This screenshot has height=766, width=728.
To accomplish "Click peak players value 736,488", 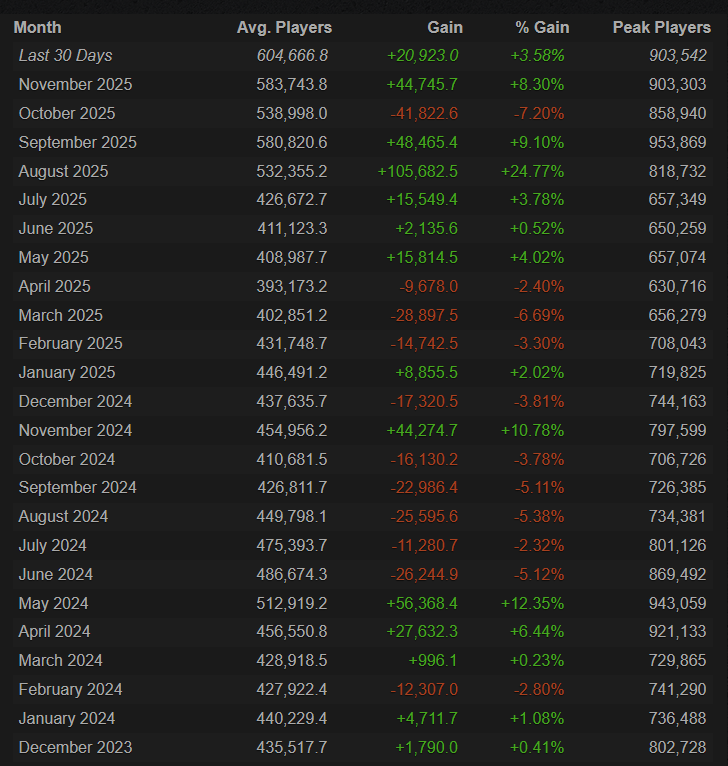I will pyautogui.click(x=678, y=719).
